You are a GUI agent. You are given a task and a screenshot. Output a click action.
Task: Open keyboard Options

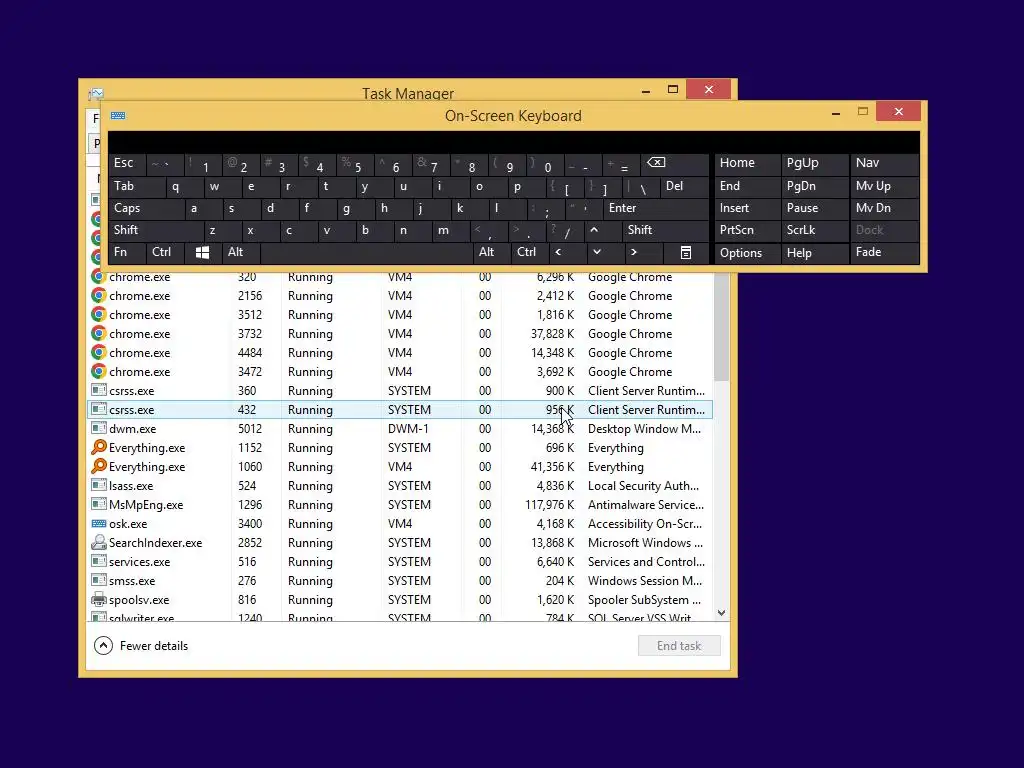click(x=747, y=253)
